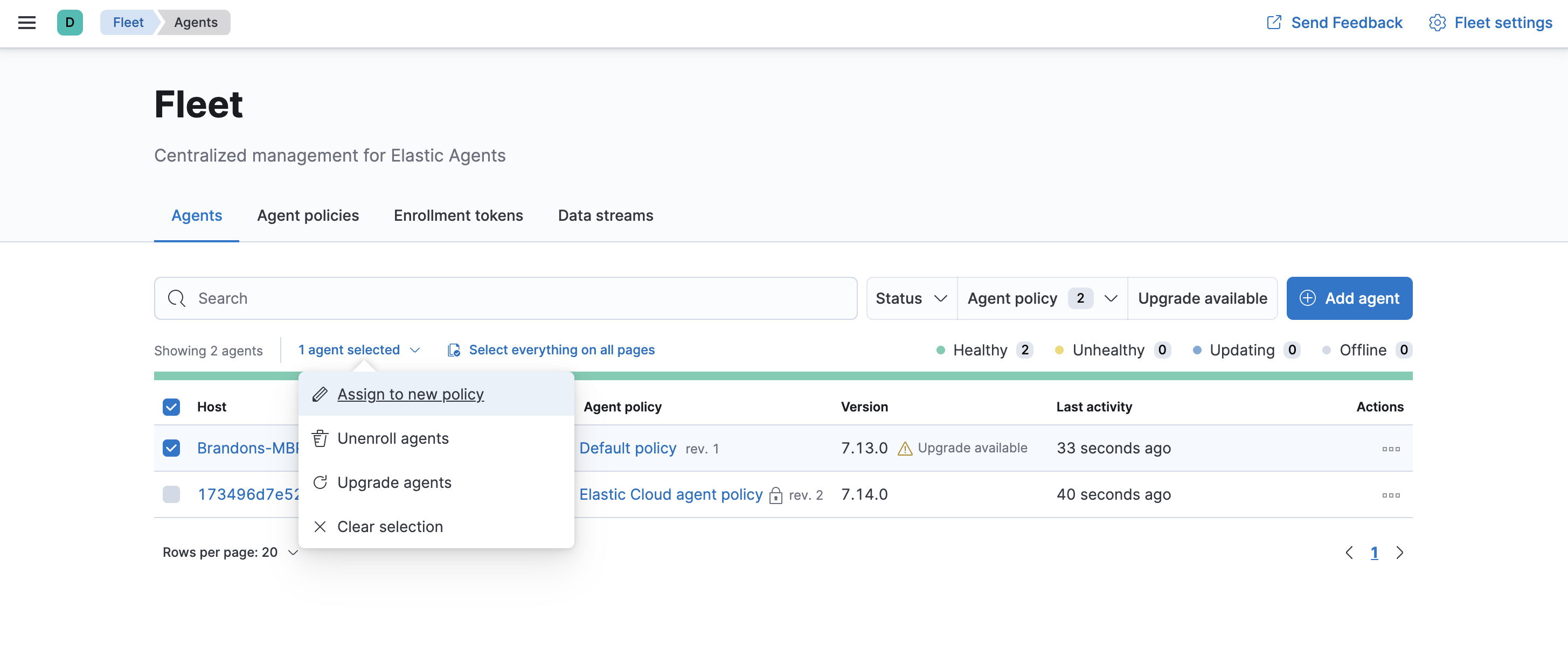Click the refresh icon next to Upgrade agents
Viewport: 1568px width, 657px height.
click(320, 482)
